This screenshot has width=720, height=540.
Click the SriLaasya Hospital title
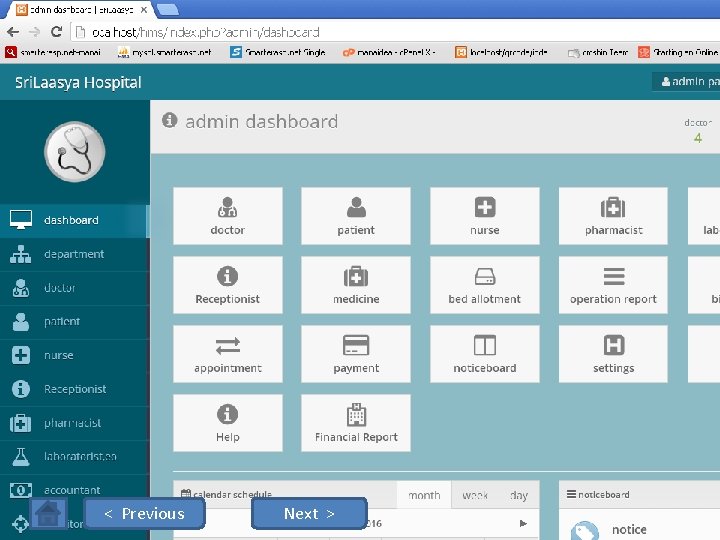point(78,83)
